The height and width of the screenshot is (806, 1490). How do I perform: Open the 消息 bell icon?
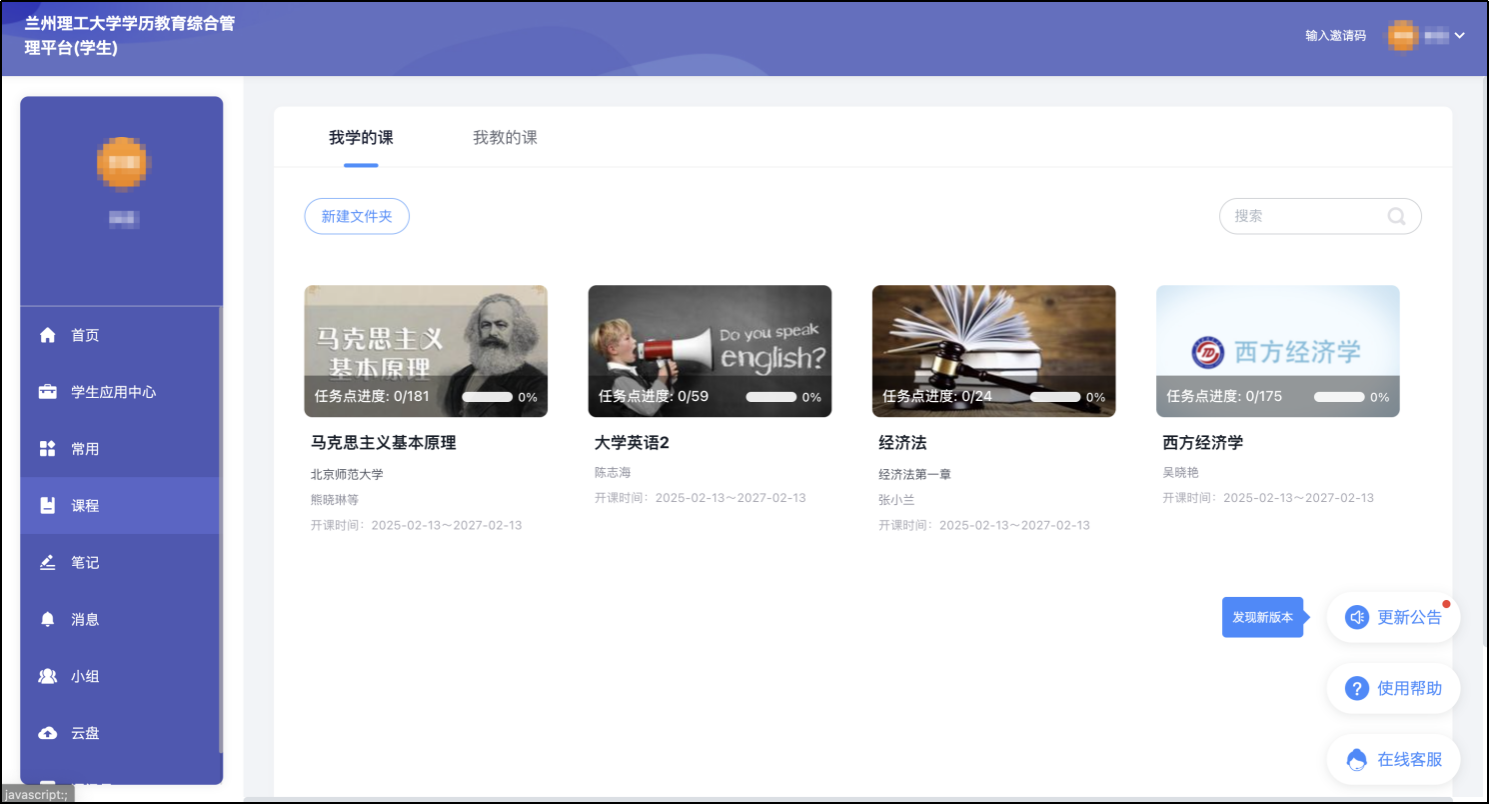click(47, 620)
